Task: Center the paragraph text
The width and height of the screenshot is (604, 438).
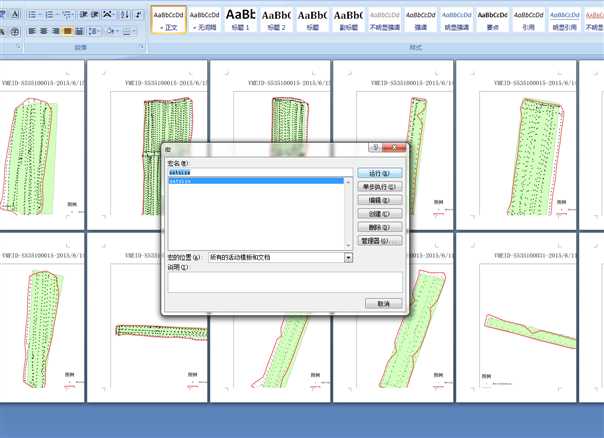Action: [x=44, y=31]
